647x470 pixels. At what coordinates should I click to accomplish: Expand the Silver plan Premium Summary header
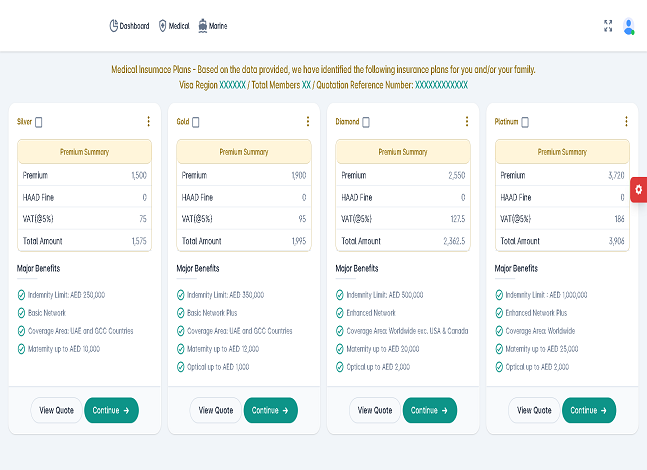pyautogui.click(x=84, y=152)
